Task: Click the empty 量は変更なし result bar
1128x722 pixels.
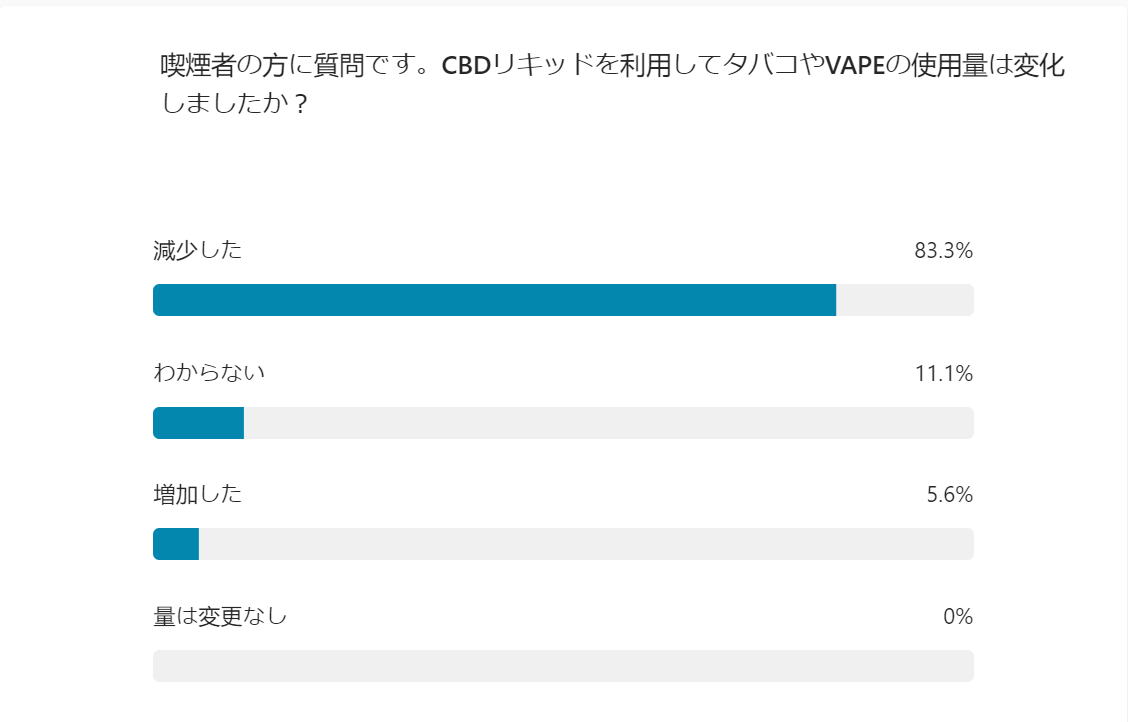Action: pos(563,666)
